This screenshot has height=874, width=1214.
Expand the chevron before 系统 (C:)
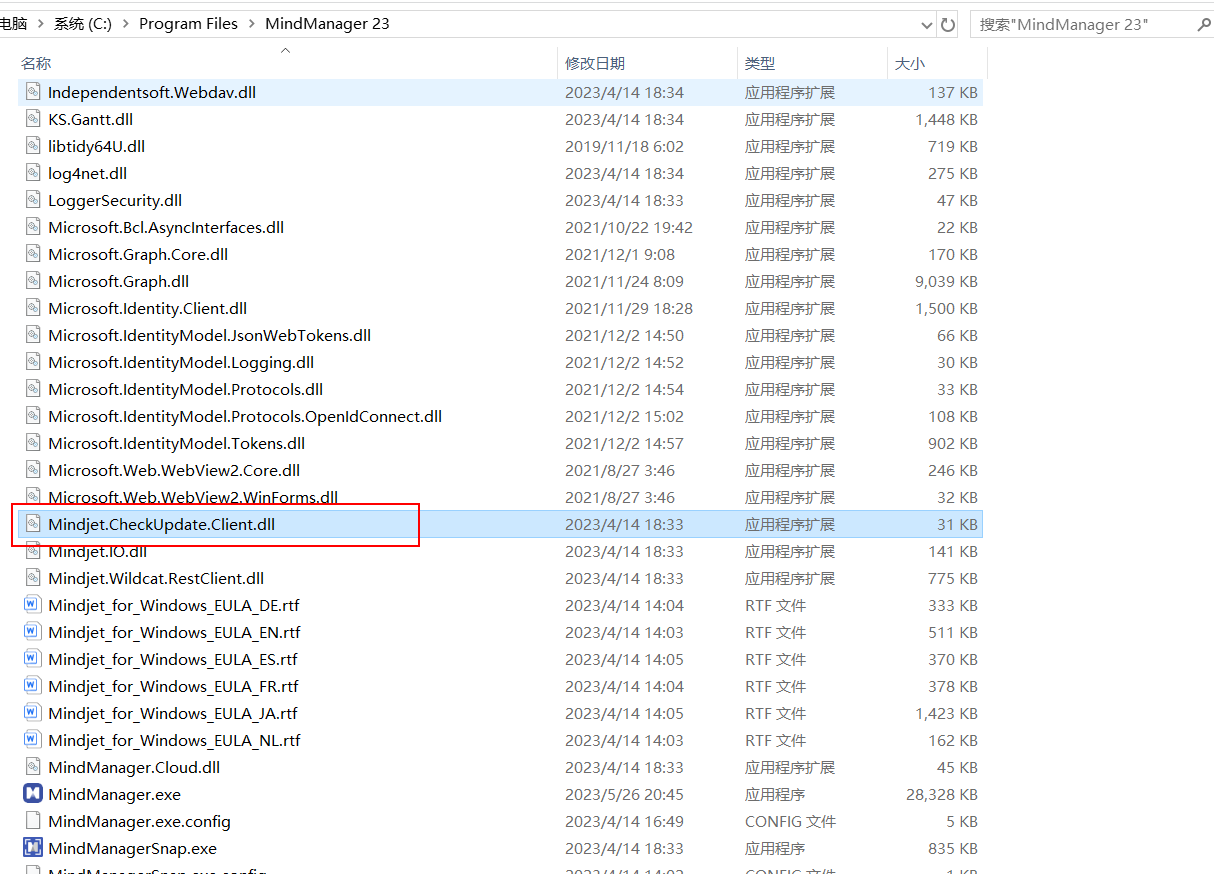tap(41, 24)
